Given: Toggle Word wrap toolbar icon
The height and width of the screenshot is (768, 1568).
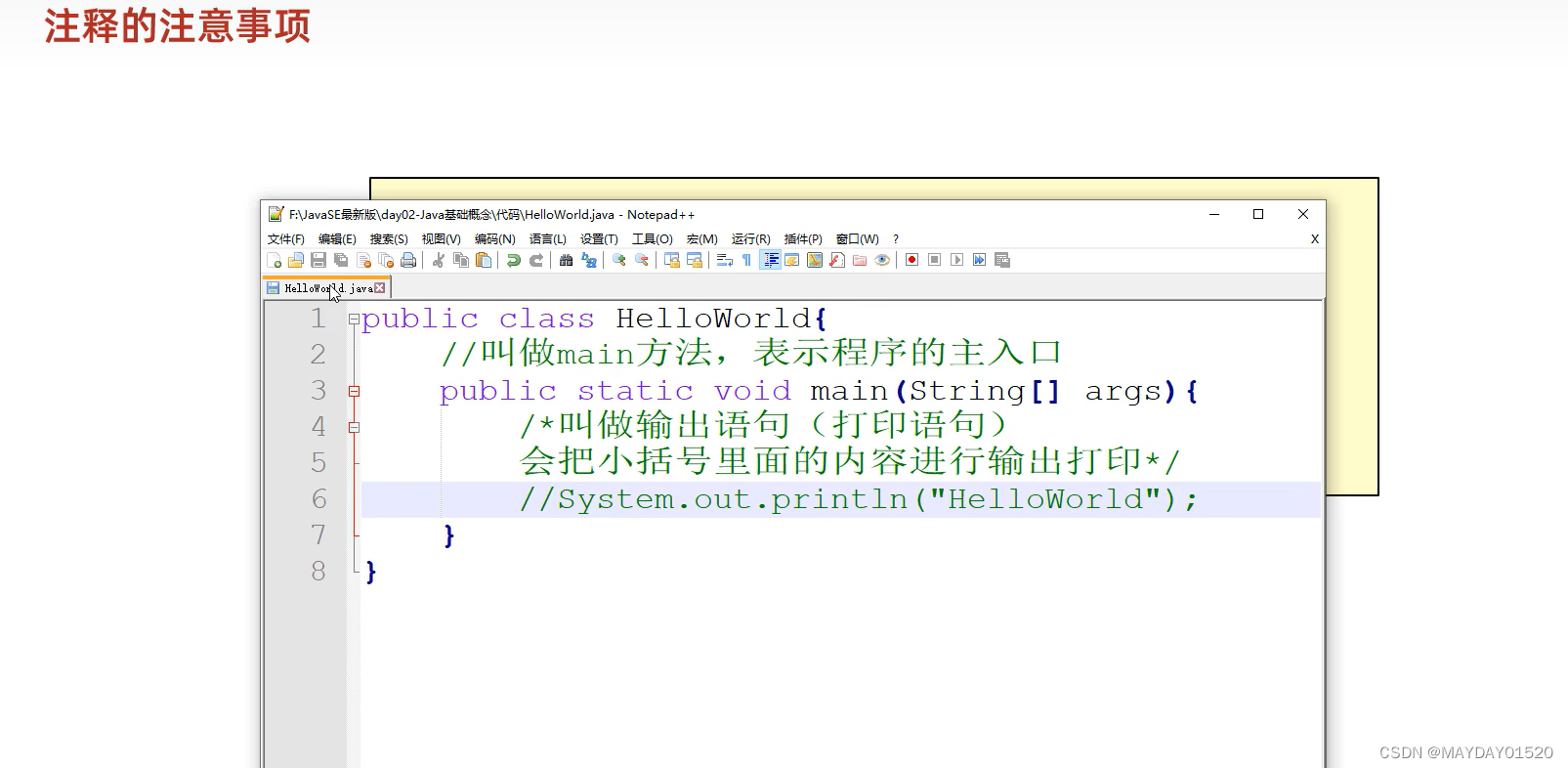Looking at the screenshot, I should pyautogui.click(x=725, y=260).
